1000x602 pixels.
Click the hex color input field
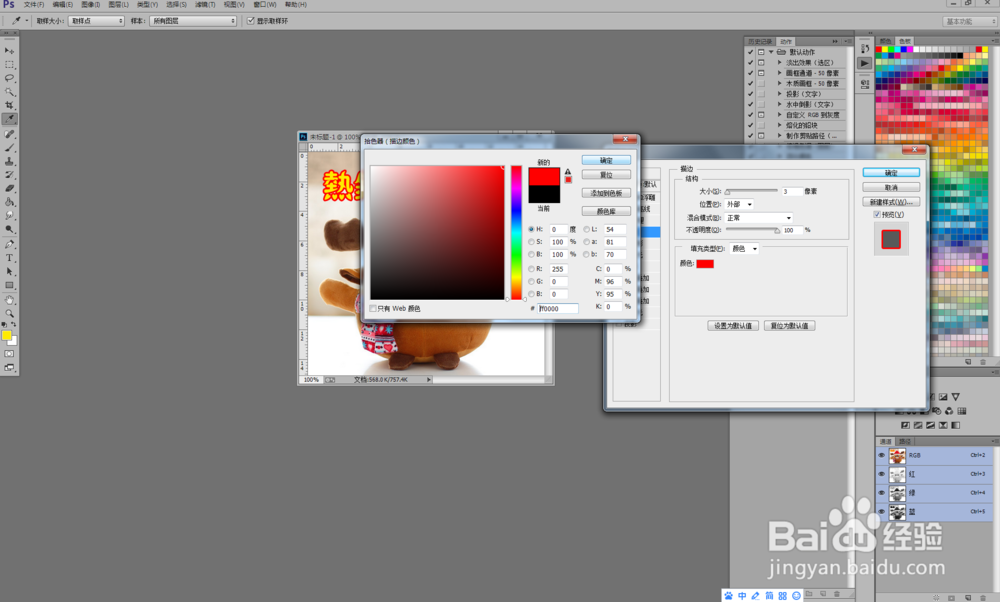(558, 309)
